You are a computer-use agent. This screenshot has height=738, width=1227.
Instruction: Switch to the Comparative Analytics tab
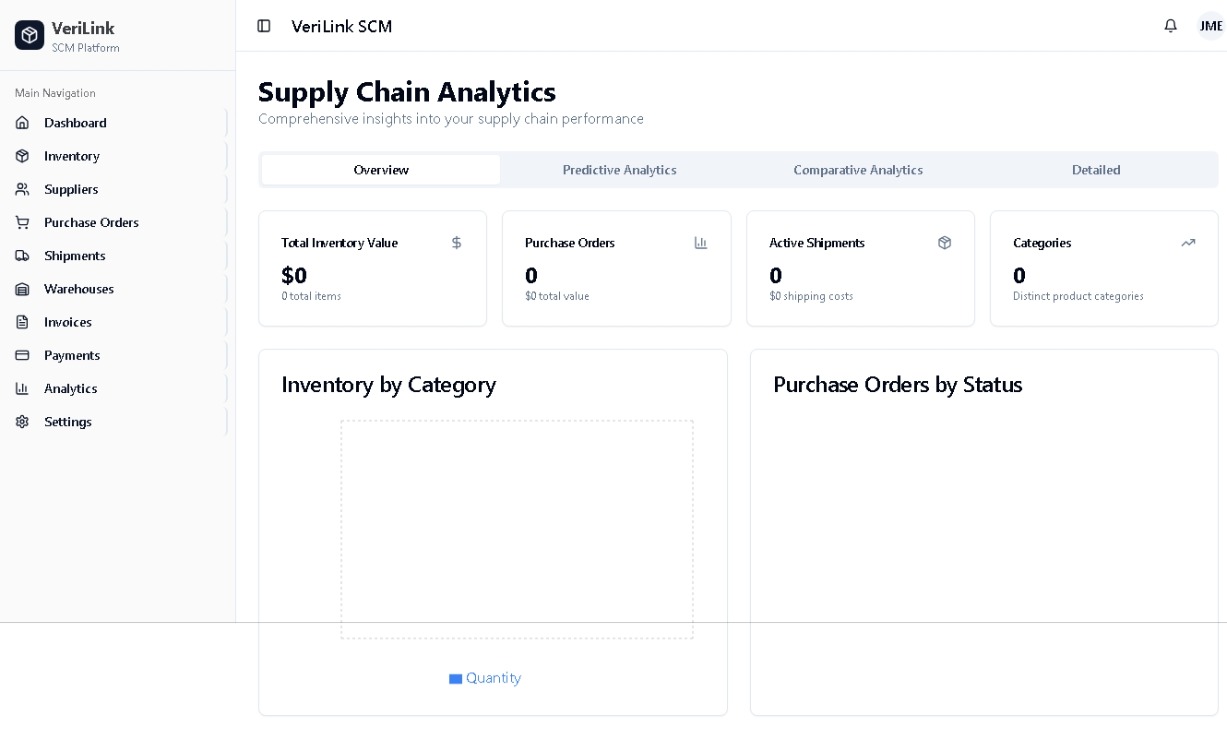tap(857, 170)
